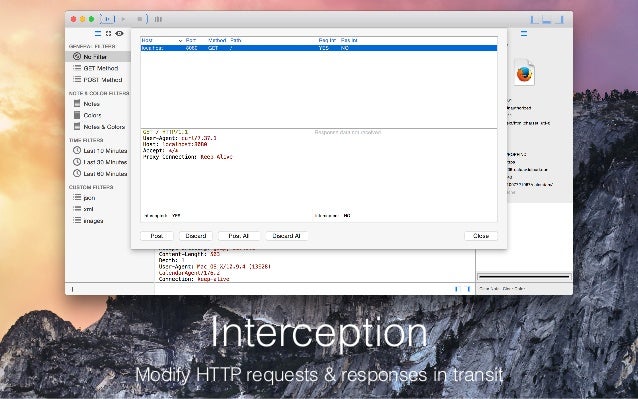Click the blue list icon in the right panel
The image size is (638, 399).
(x=524, y=33)
